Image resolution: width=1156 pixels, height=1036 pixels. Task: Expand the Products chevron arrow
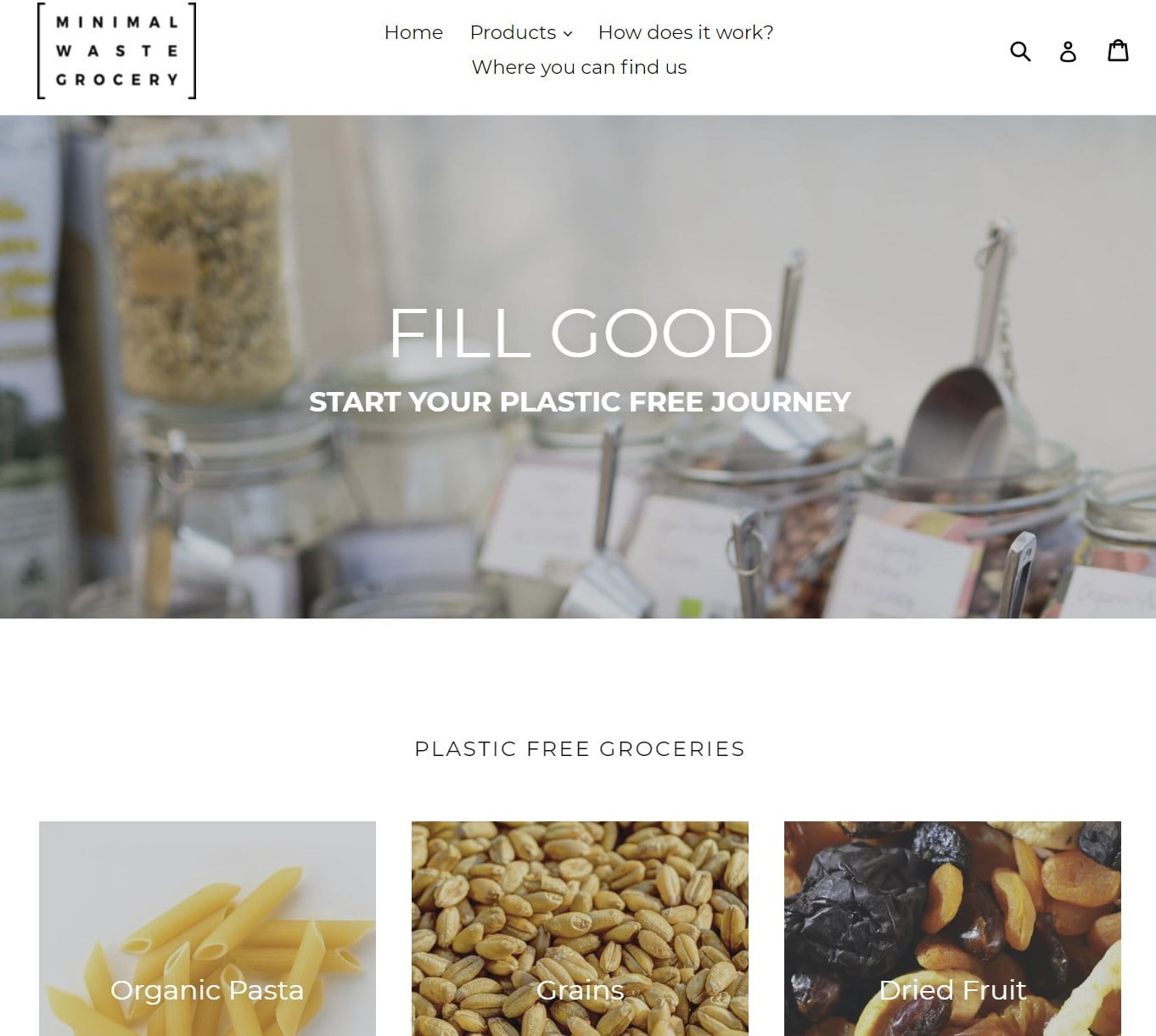(x=568, y=34)
